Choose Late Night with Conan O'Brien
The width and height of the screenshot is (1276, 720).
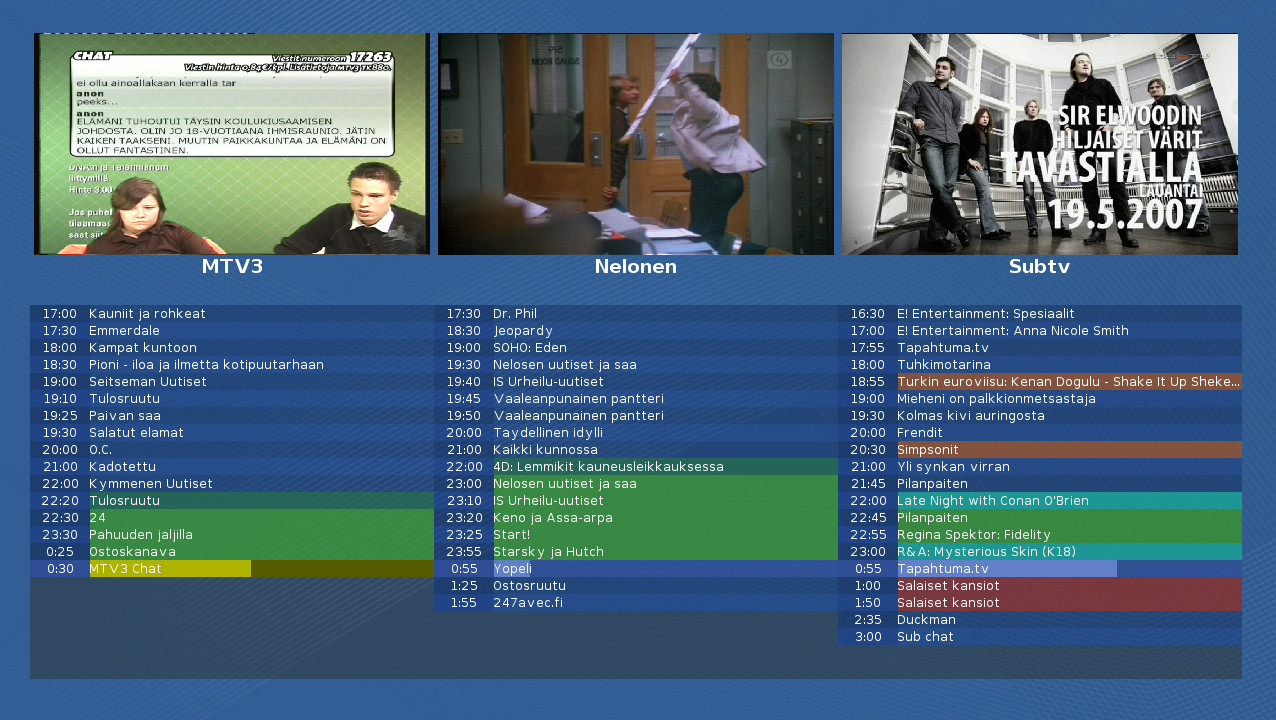coord(1040,501)
